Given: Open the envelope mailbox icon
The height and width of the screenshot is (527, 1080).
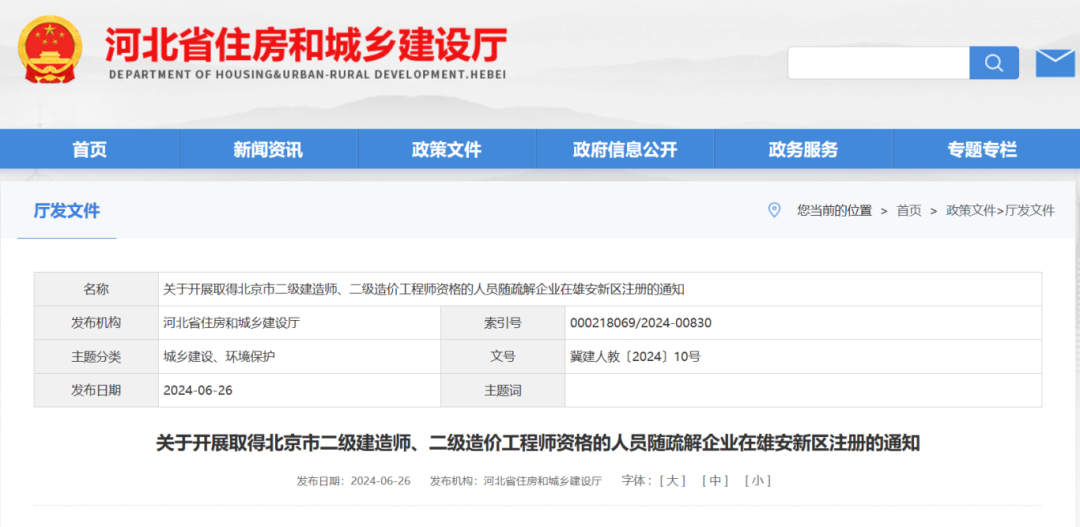Looking at the screenshot, I should [1054, 63].
